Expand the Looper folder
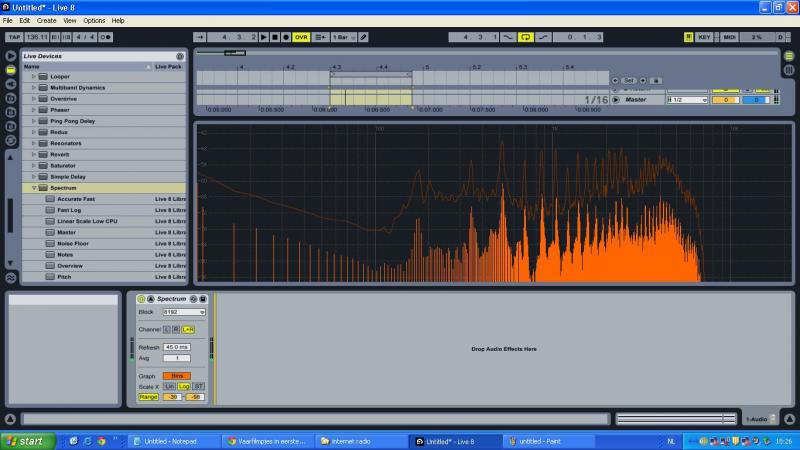This screenshot has width=800, height=450. 34,77
